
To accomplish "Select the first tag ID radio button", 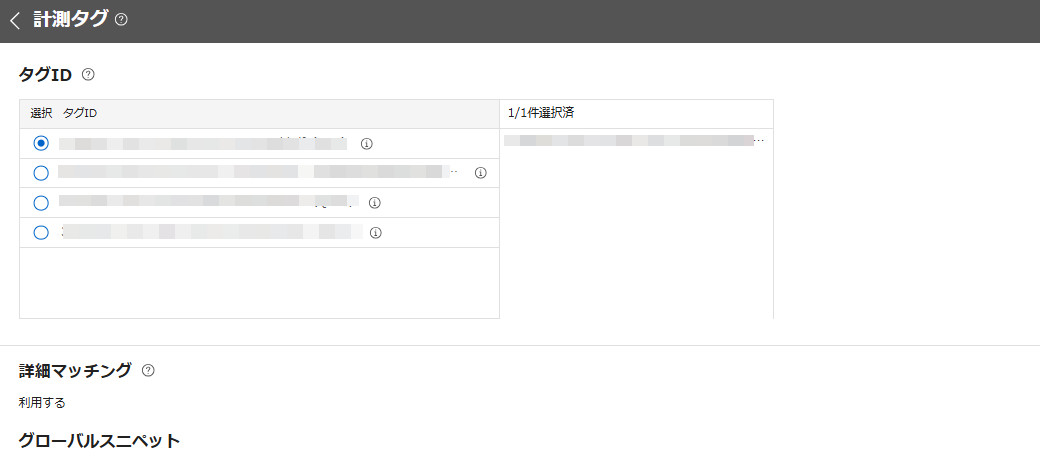I will [x=41, y=143].
